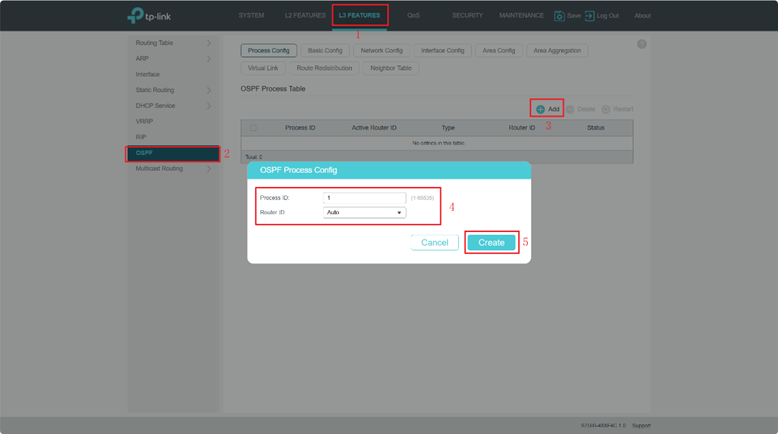Open the L2 FEATURES menu
The width and height of the screenshot is (778, 434).
[x=305, y=15]
